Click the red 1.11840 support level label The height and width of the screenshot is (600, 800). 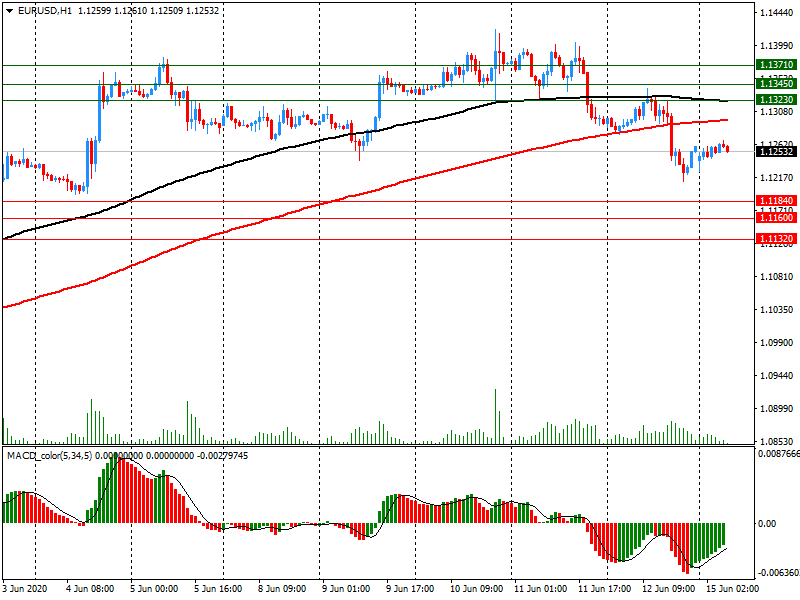point(776,201)
